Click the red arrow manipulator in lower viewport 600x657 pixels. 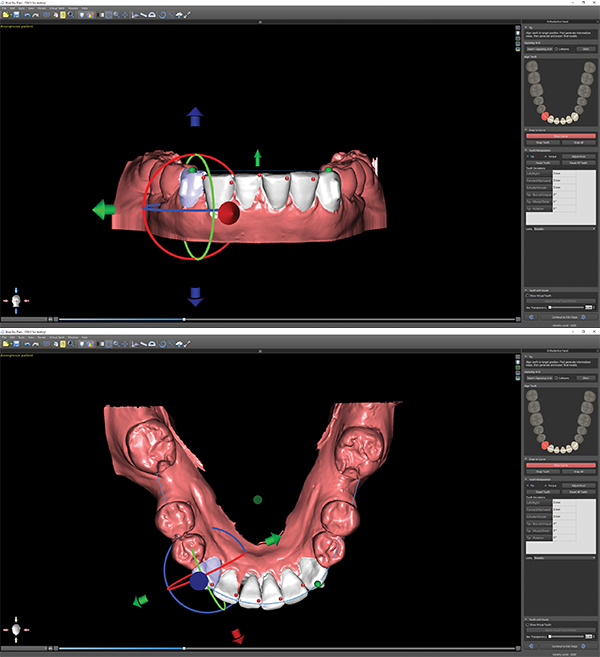[238, 636]
